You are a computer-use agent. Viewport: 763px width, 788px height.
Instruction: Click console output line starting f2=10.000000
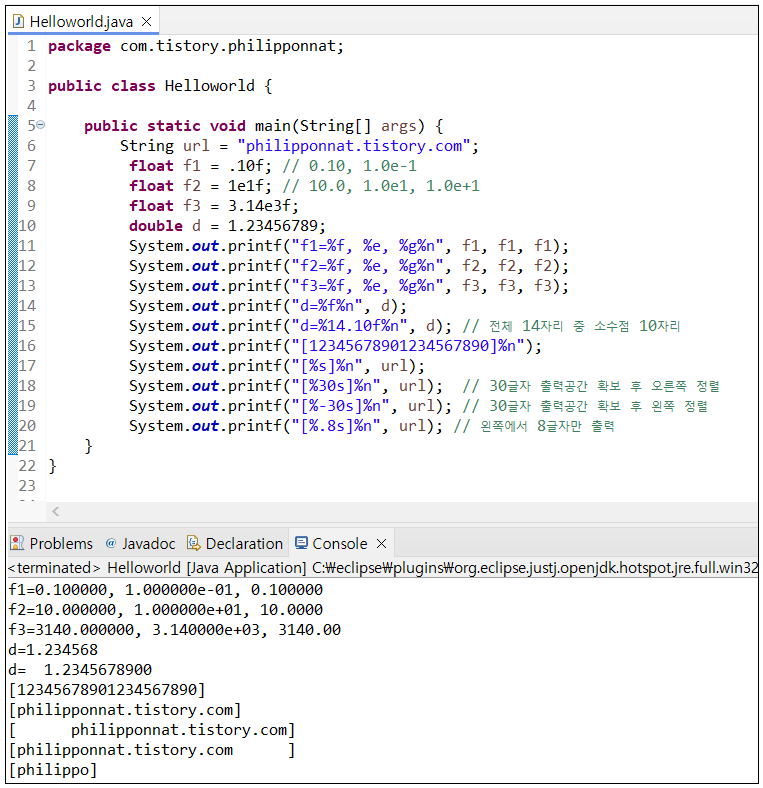pos(166,610)
